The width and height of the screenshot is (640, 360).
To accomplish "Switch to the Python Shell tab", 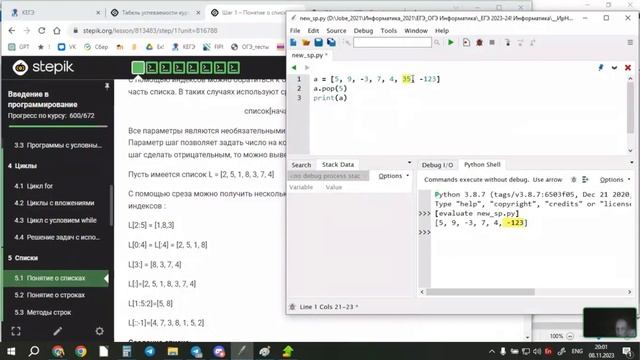I will 482,164.
